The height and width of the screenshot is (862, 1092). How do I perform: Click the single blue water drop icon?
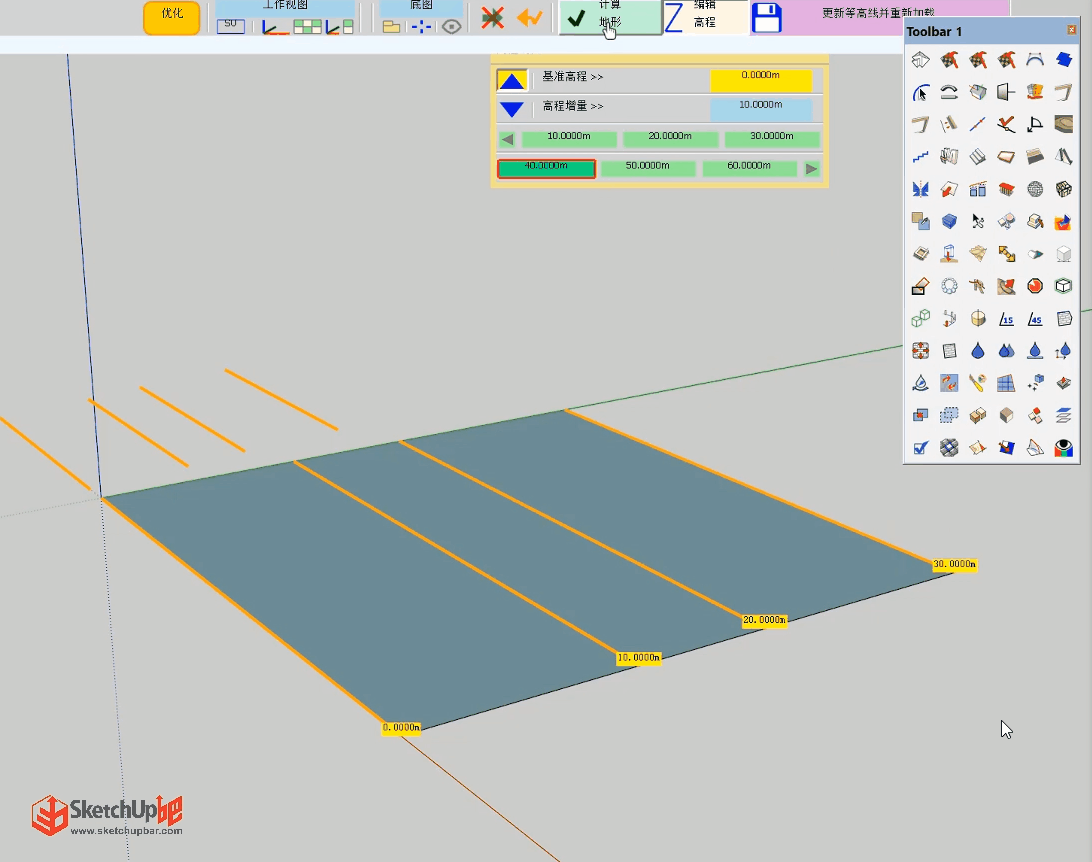click(x=978, y=350)
